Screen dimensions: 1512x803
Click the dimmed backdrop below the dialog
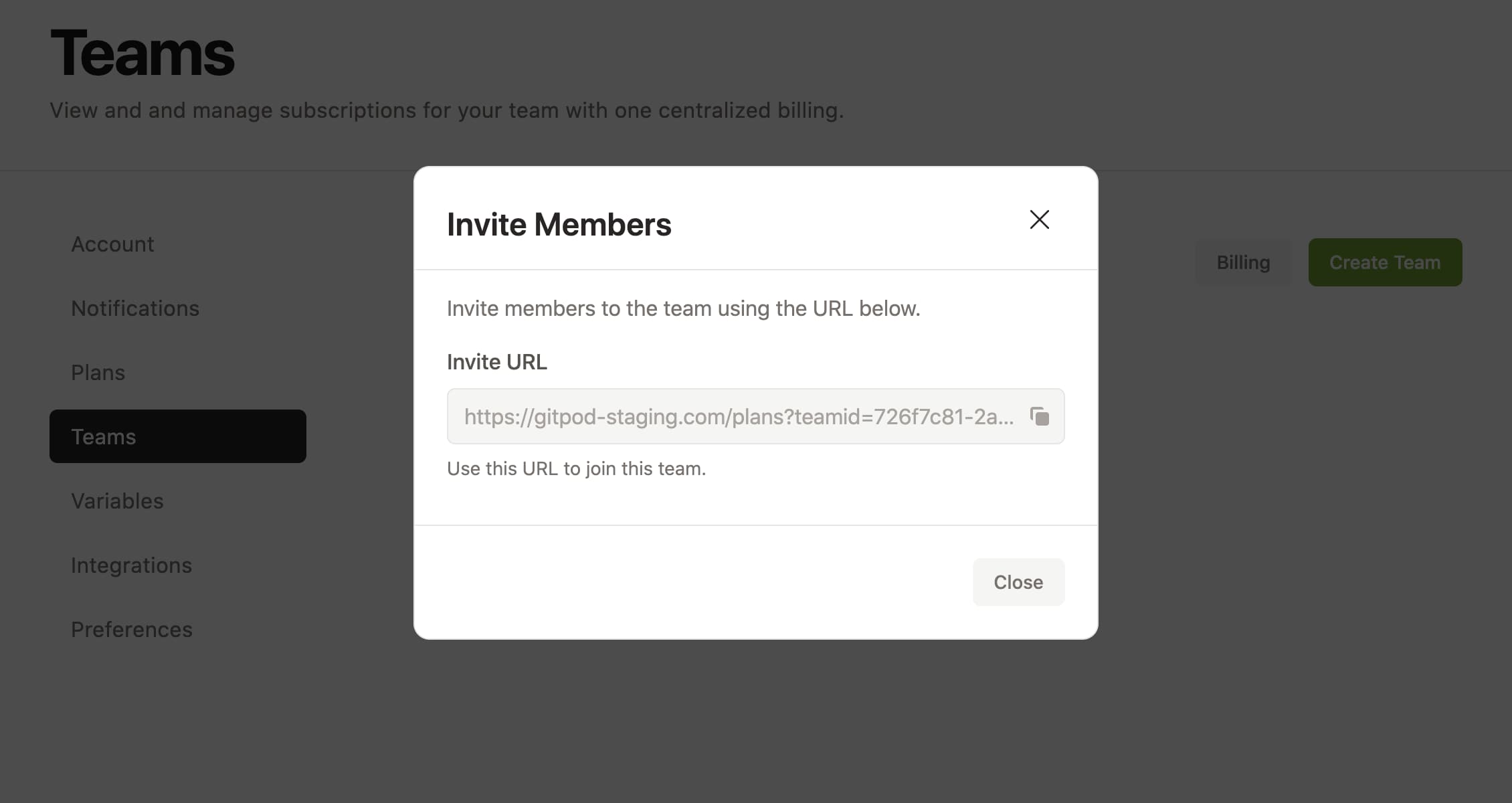click(756, 723)
